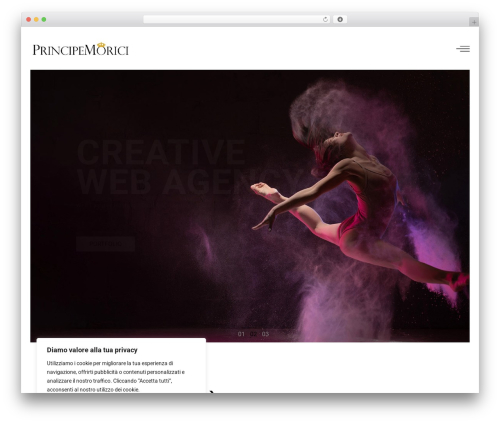500x423 pixels.
Task: Open the downloads icon beside the address bar
Action: tap(340, 20)
